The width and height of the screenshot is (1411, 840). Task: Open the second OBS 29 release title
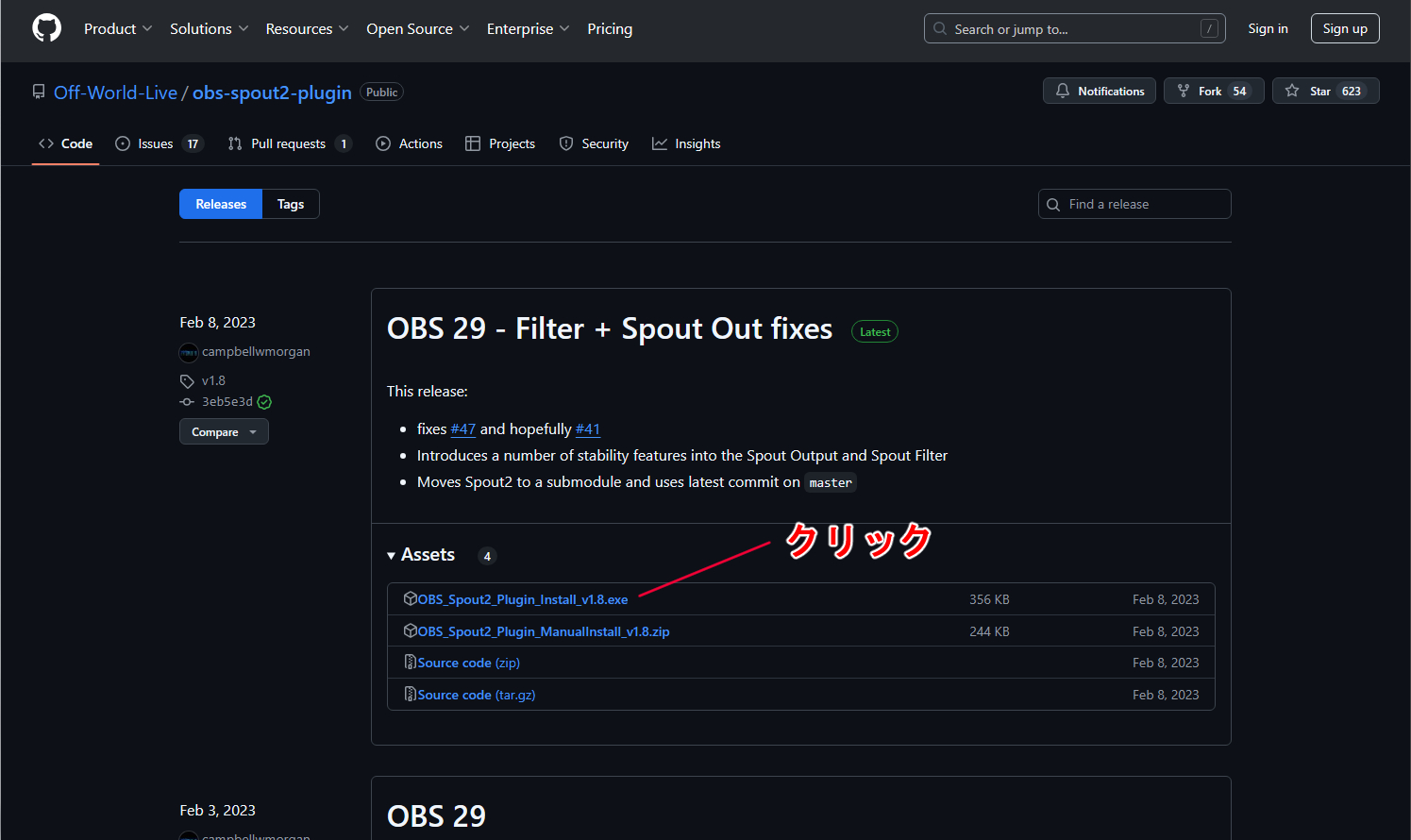click(436, 816)
